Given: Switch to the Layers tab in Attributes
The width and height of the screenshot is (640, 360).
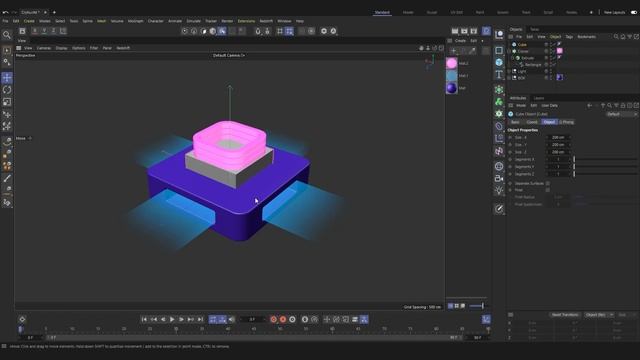Looking at the screenshot, I should click(539, 98).
